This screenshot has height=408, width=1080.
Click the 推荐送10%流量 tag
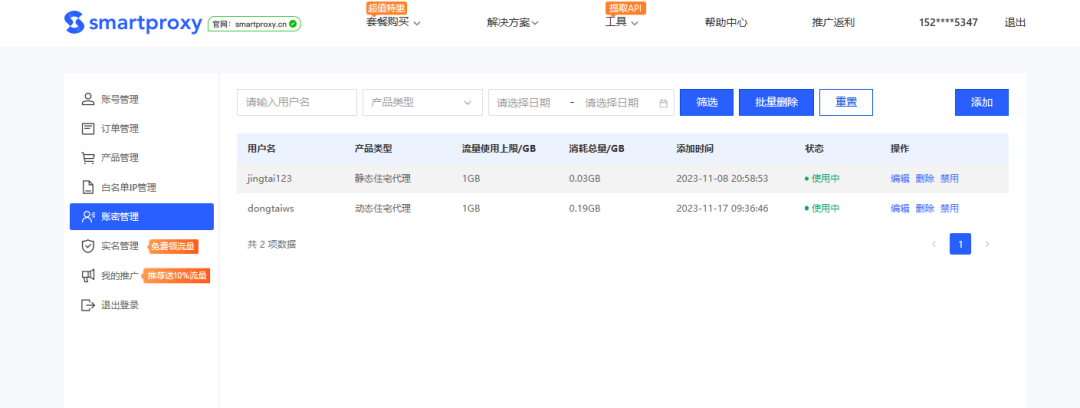[177, 276]
